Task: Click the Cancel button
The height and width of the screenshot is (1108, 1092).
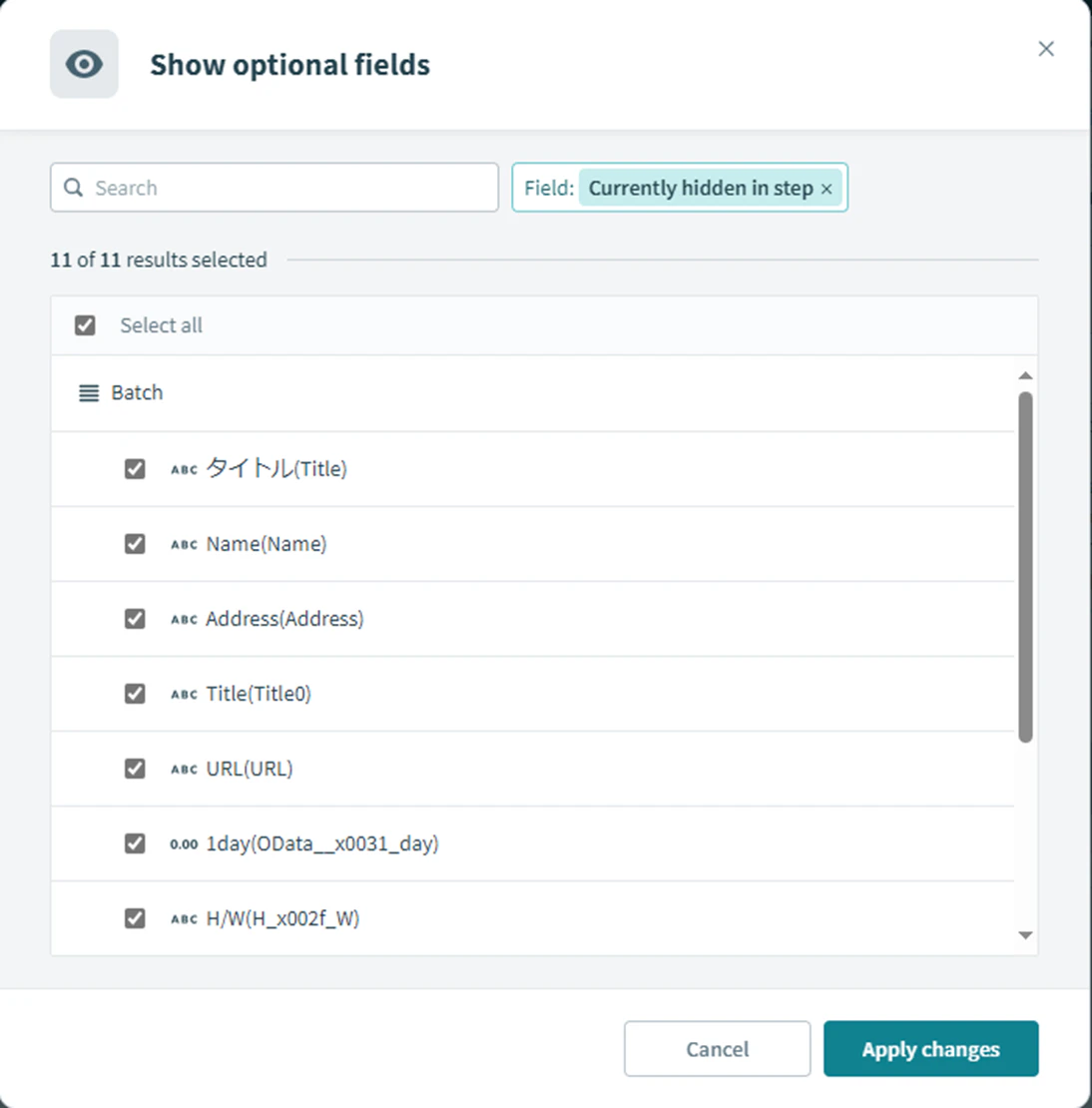Action: [x=718, y=1049]
